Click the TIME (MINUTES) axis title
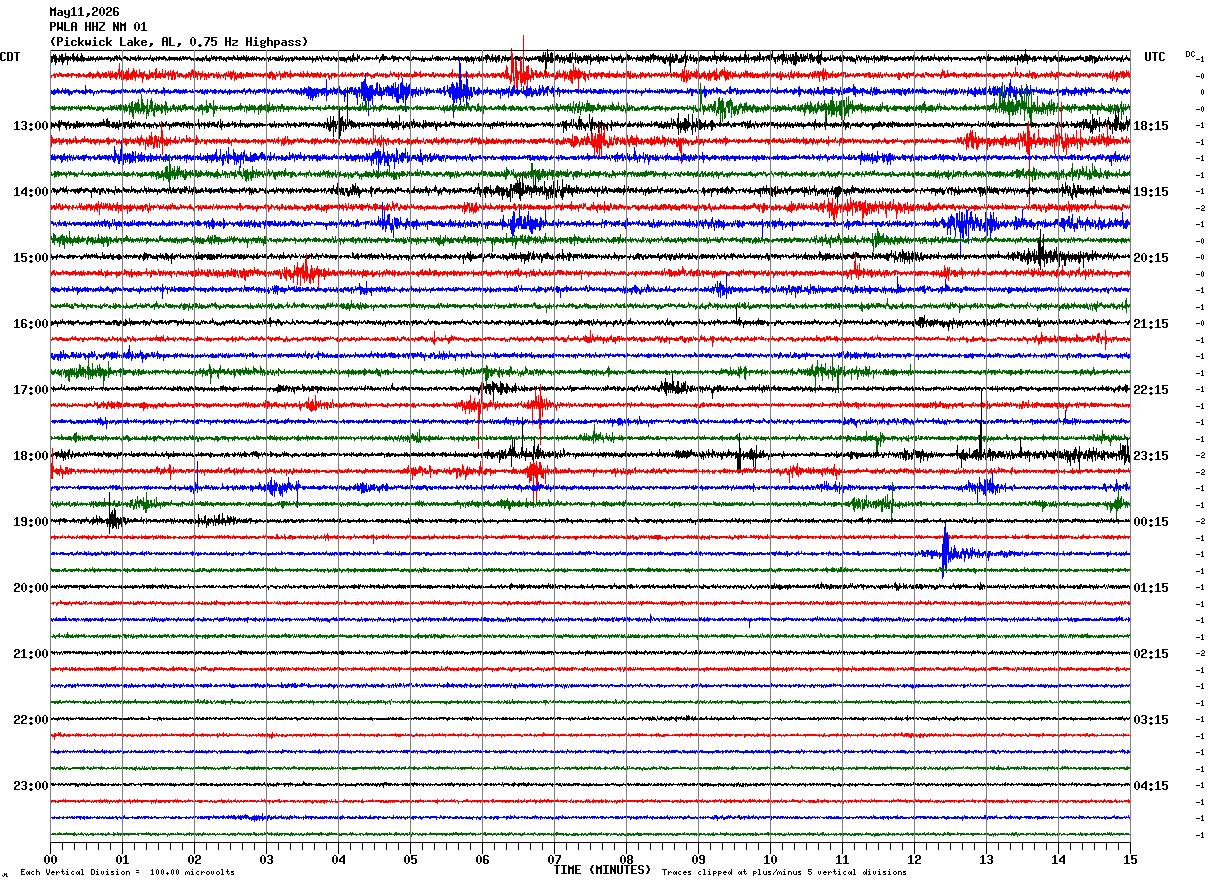The height and width of the screenshot is (886, 1210). point(602,870)
